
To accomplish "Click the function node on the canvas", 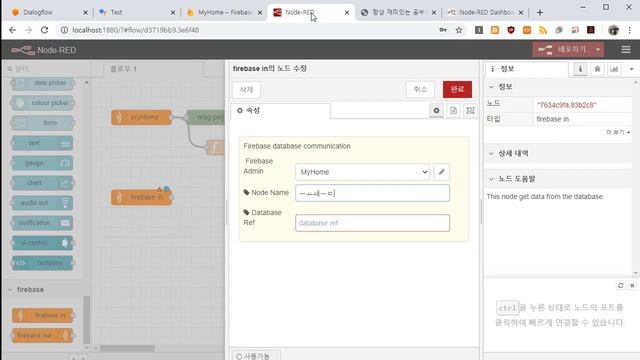I will [x=215, y=147].
